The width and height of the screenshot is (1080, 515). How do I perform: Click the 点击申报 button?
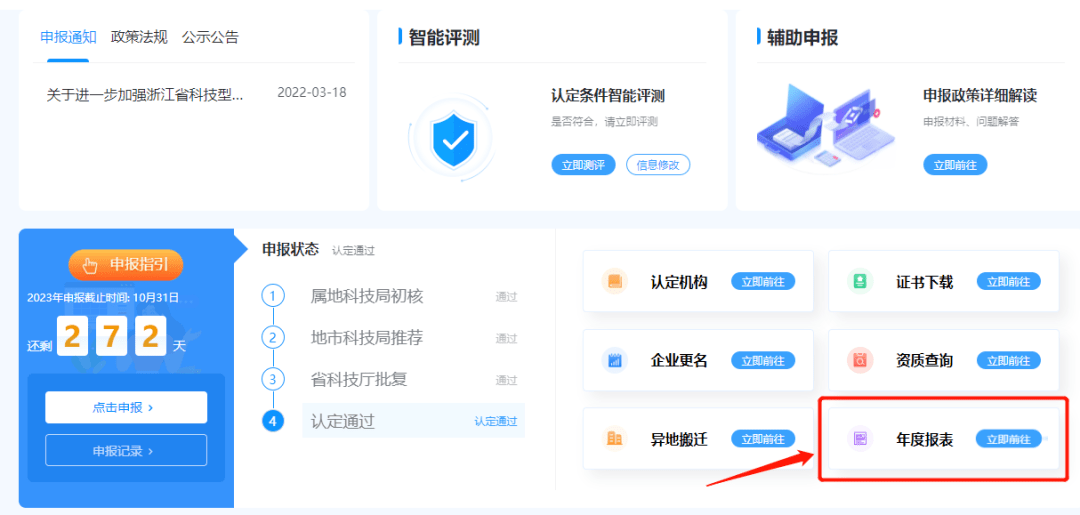(x=126, y=408)
